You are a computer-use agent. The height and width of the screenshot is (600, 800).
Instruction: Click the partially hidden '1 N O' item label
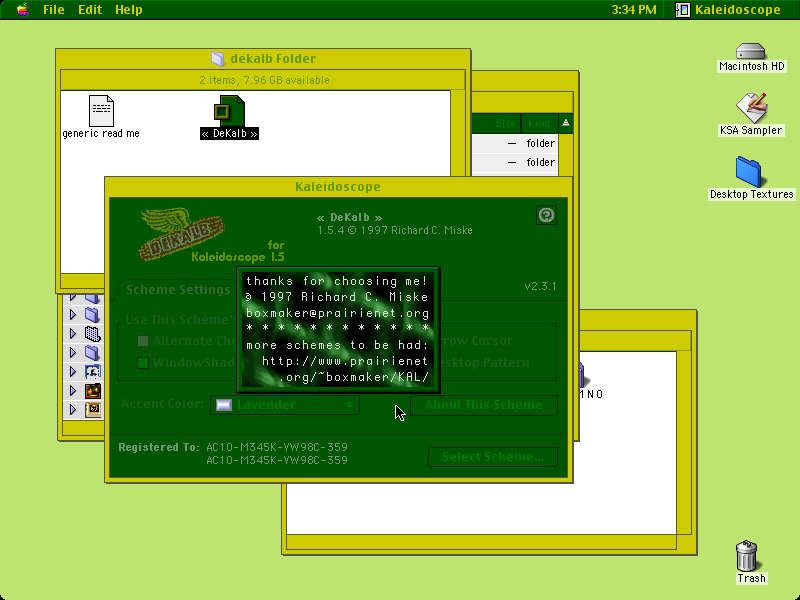591,394
